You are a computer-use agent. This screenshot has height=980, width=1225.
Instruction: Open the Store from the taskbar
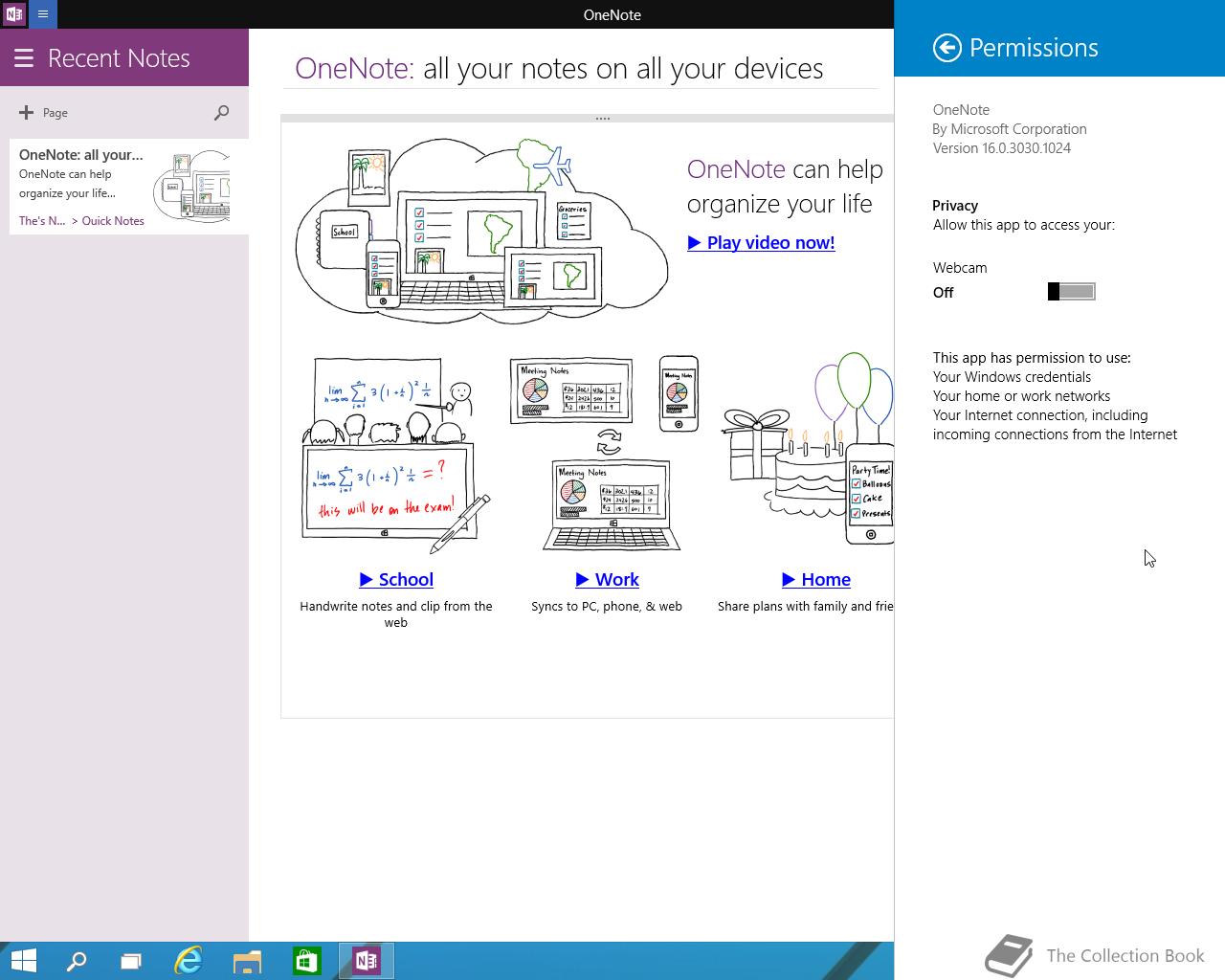[x=306, y=961]
